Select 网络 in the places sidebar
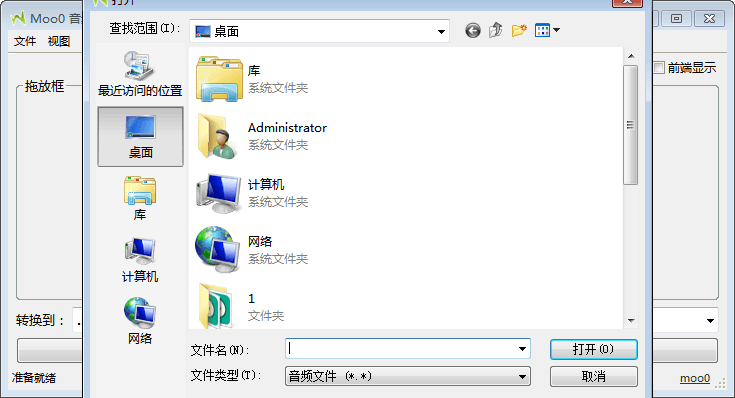 point(140,322)
